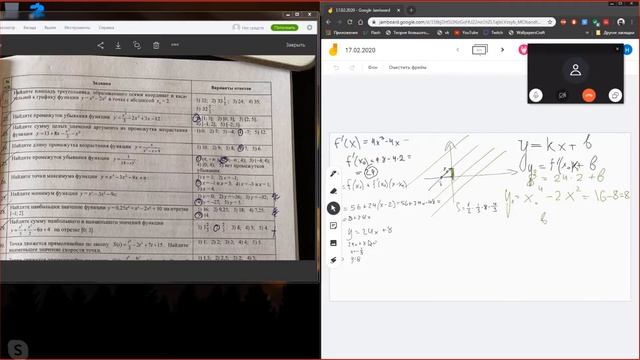Rename the jam title 17.02.2020
This screenshot has height=360, width=640.
[360, 50]
